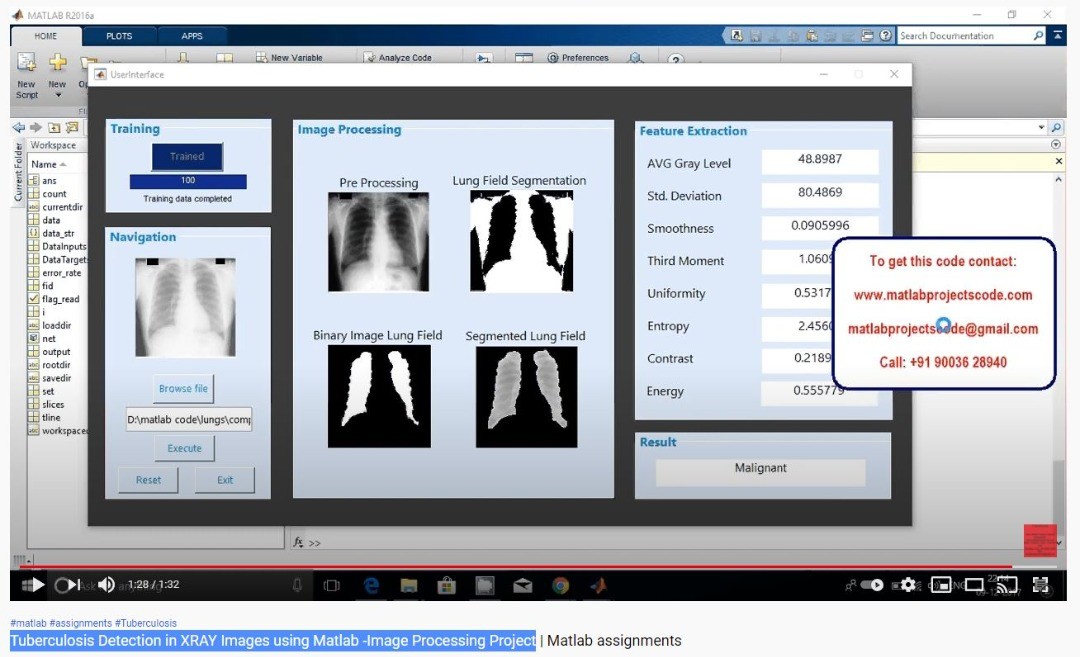1080x657 pixels.
Task: Click the training progress bar showing 100
Action: coord(188,180)
